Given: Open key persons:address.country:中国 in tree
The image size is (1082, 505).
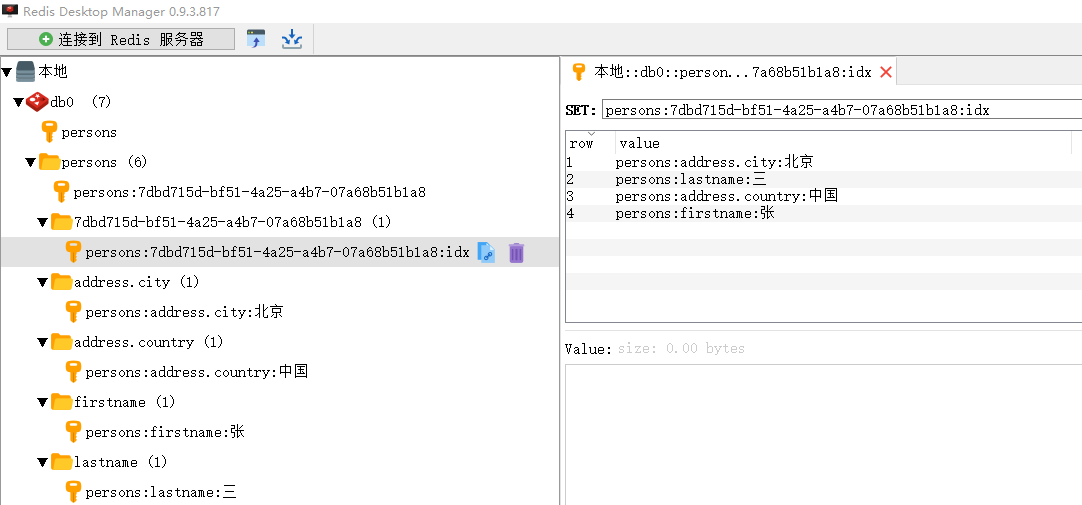Looking at the screenshot, I should click(x=196, y=372).
